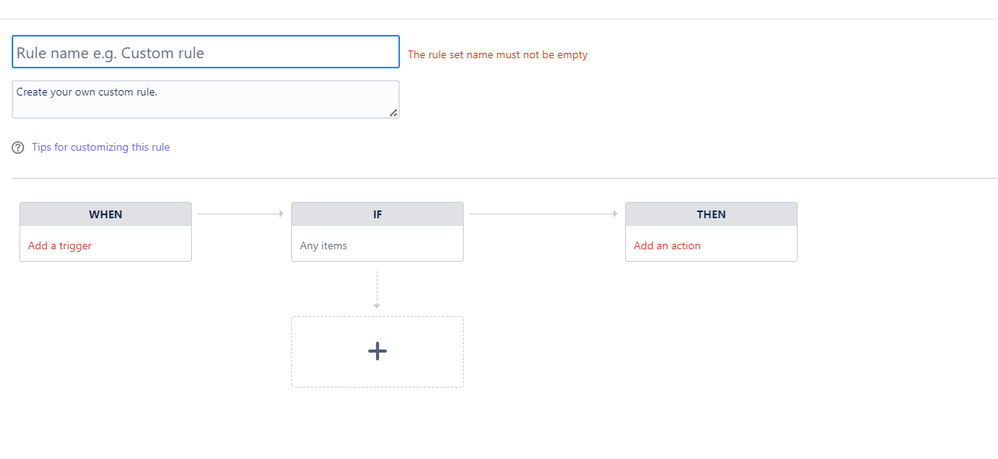Screen dimensions: 998x459
Task: Click the IF card header
Action: [x=377, y=215]
